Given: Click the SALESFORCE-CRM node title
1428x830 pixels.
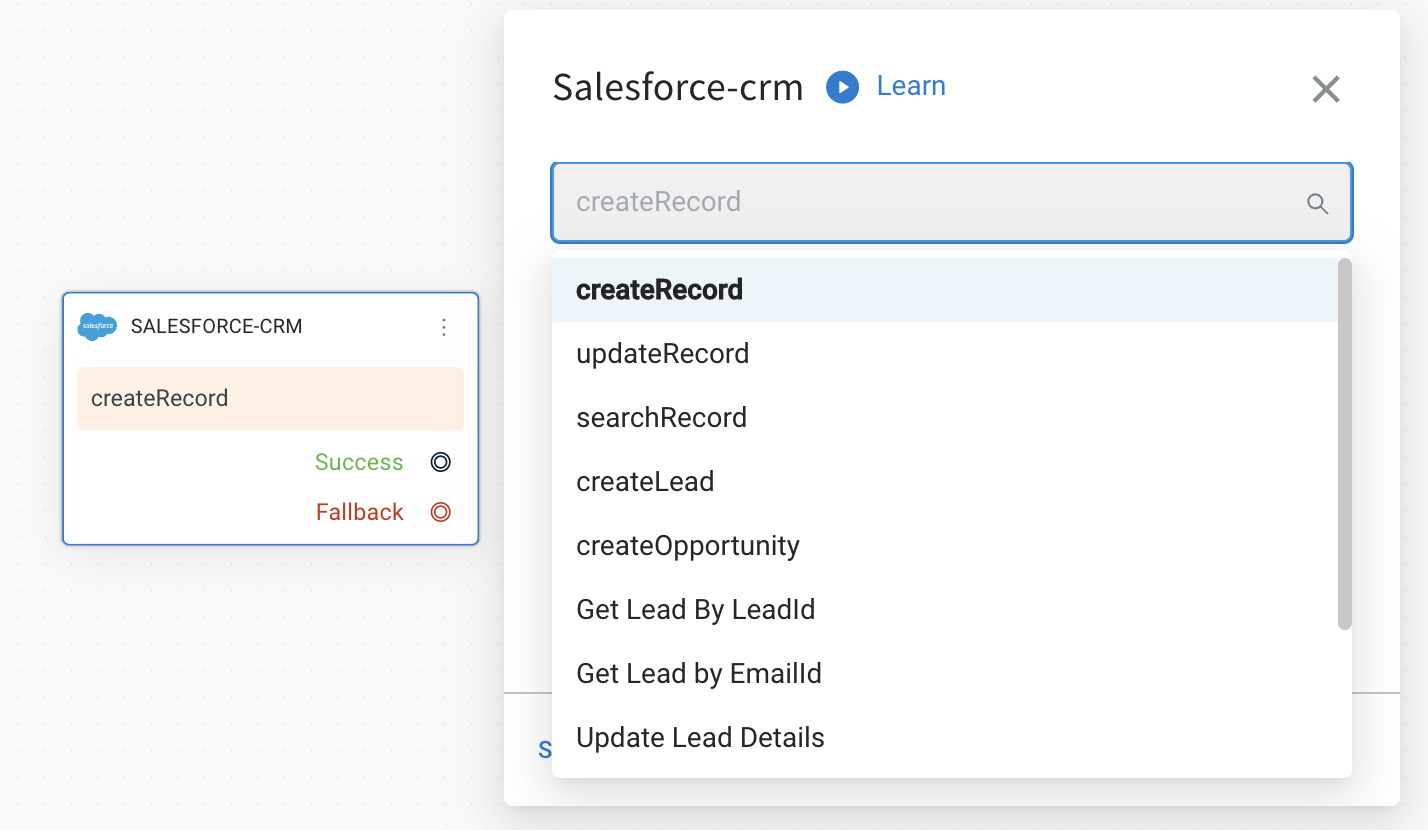Looking at the screenshot, I should [x=216, y=326].
